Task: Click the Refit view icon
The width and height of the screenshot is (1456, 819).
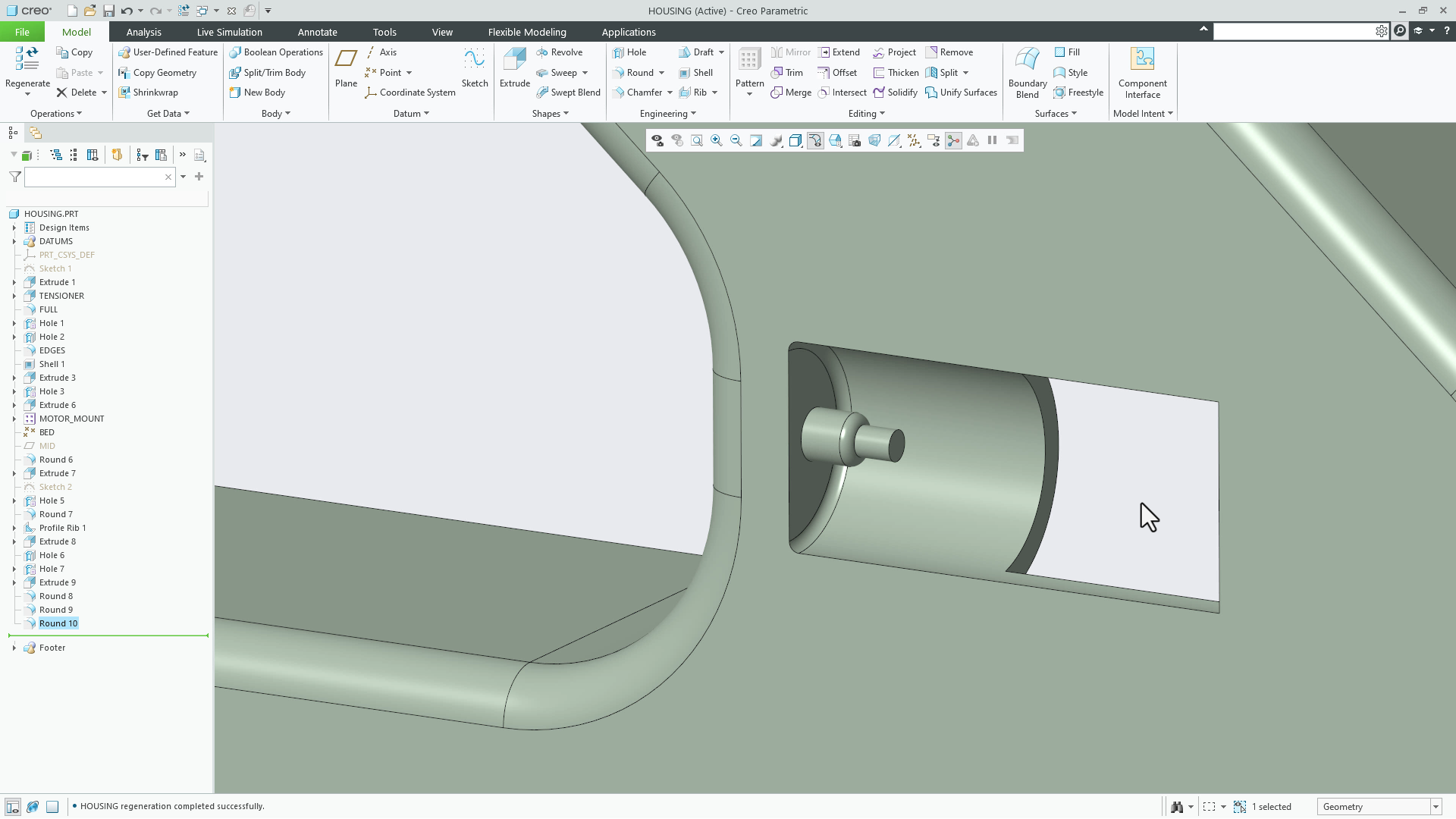Action: point(696,140)
